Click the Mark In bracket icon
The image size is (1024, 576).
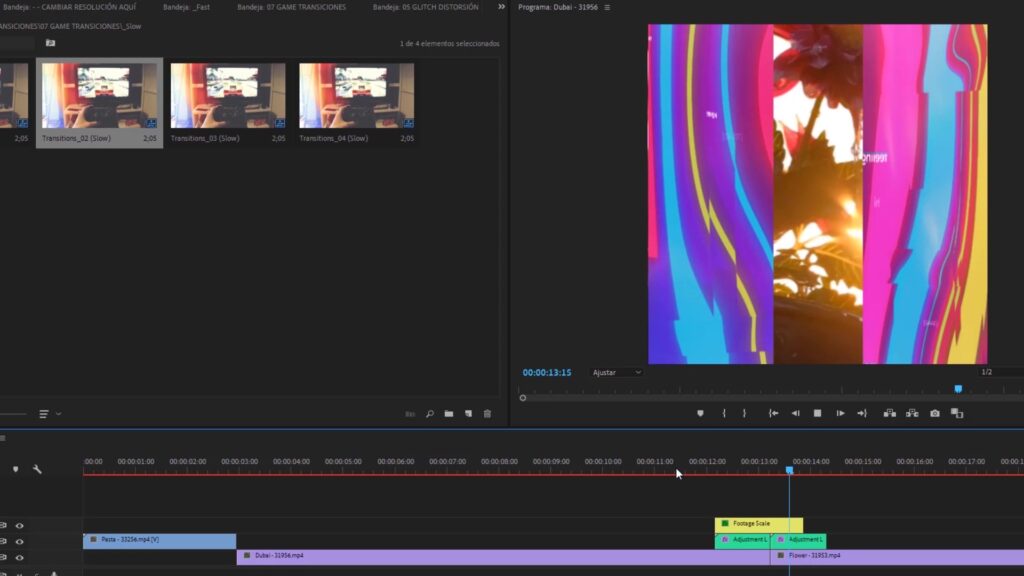724,413
